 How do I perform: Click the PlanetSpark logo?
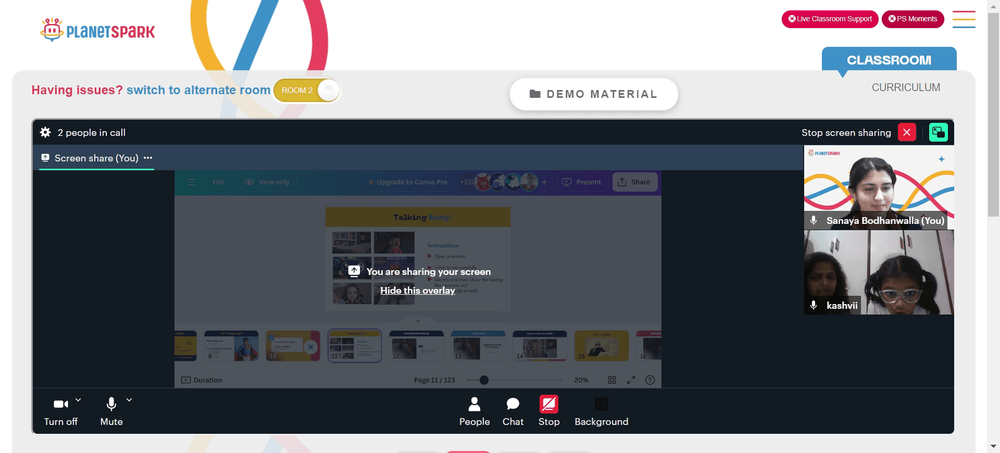97,30
